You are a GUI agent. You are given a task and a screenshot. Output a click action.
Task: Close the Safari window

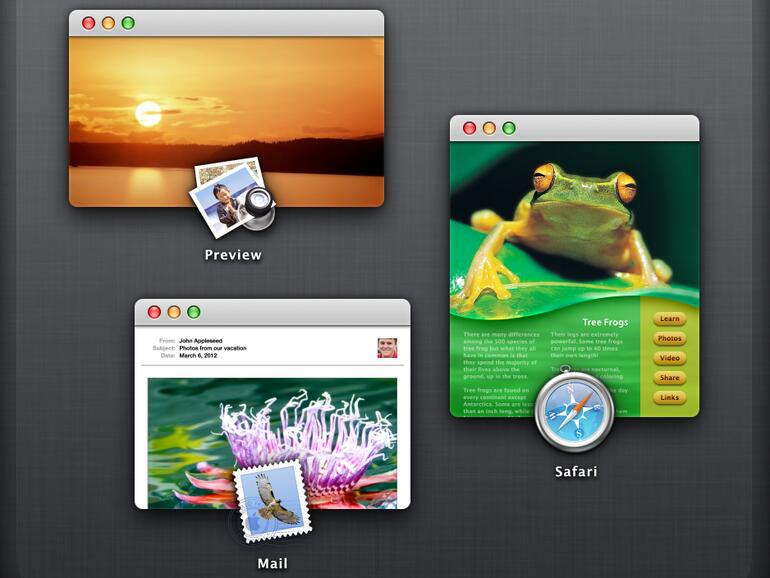469,128
